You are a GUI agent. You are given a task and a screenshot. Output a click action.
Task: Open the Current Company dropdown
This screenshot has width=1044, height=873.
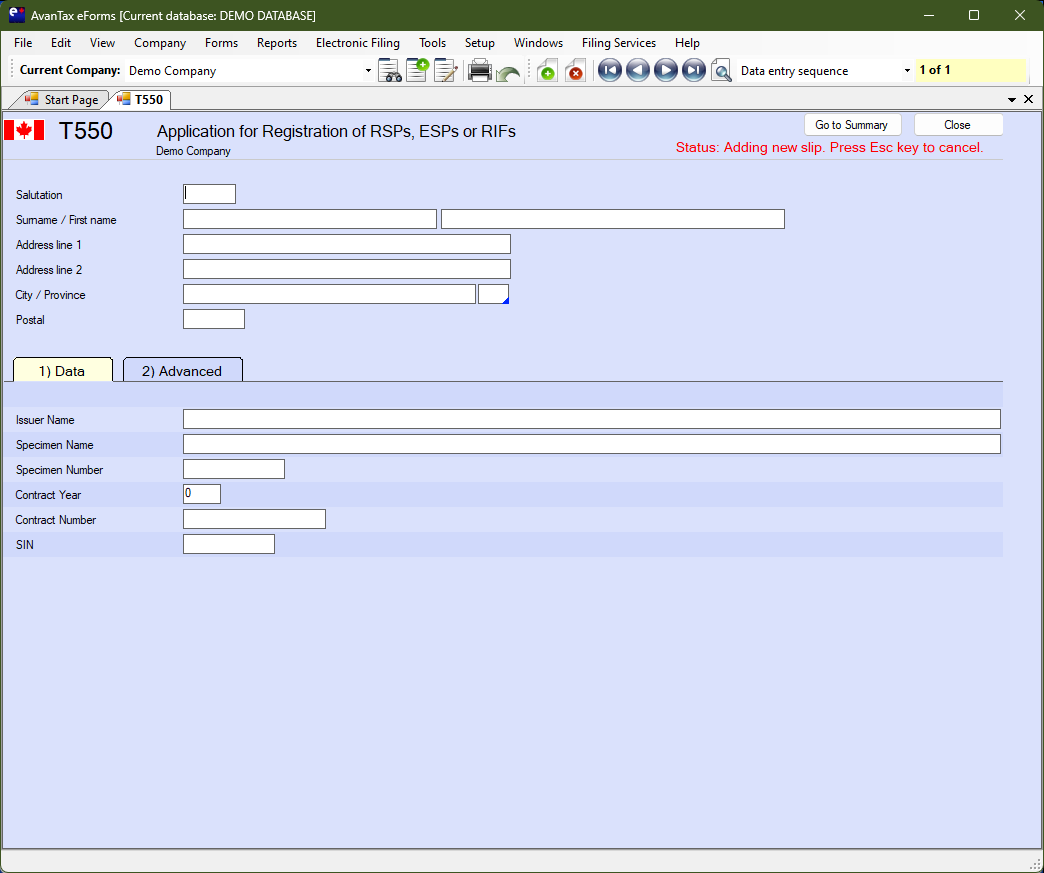pos(368,71)
